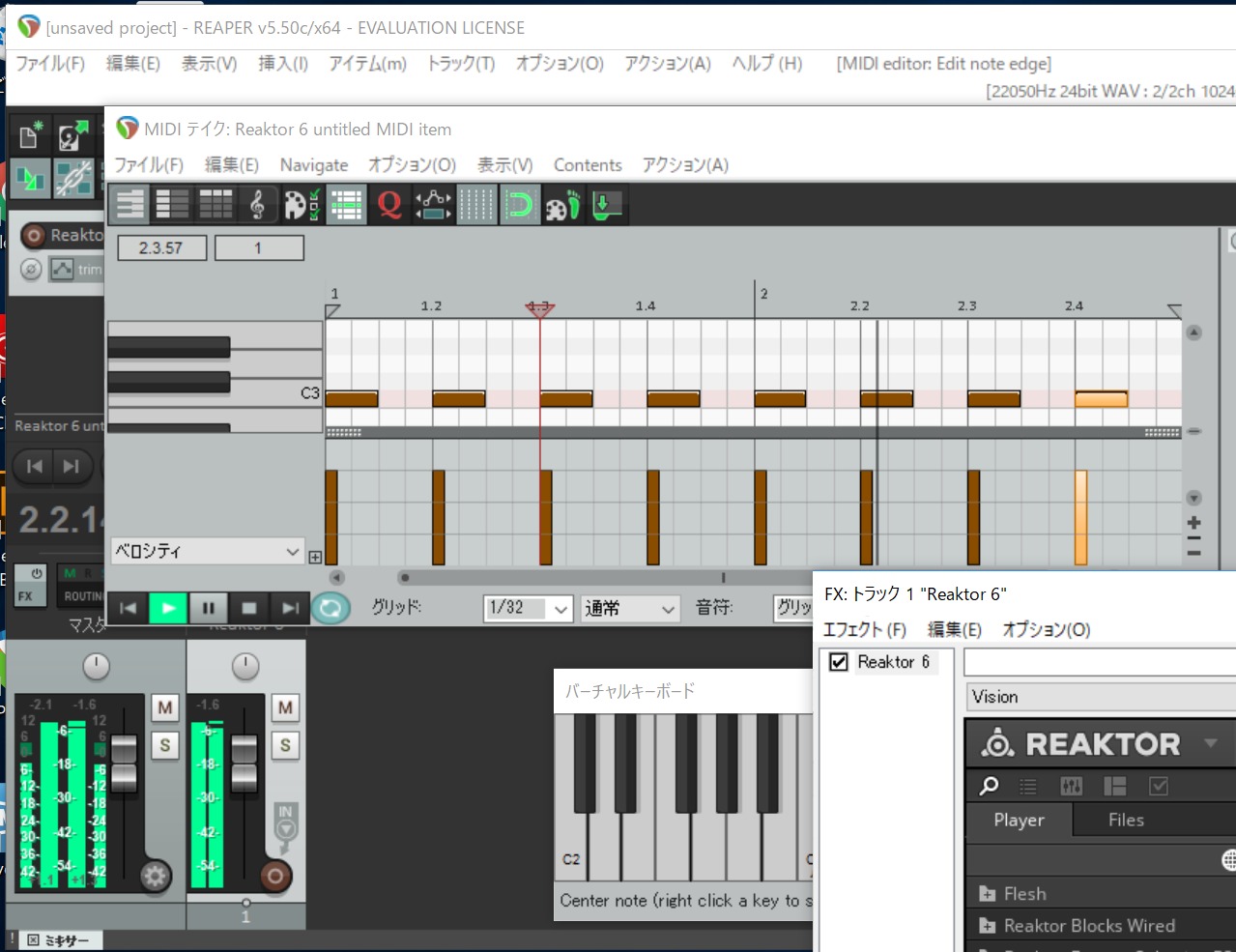Select Player tab in Reaktor
This screenshot has width=1236, height=952.
(x=1019, y=820)
